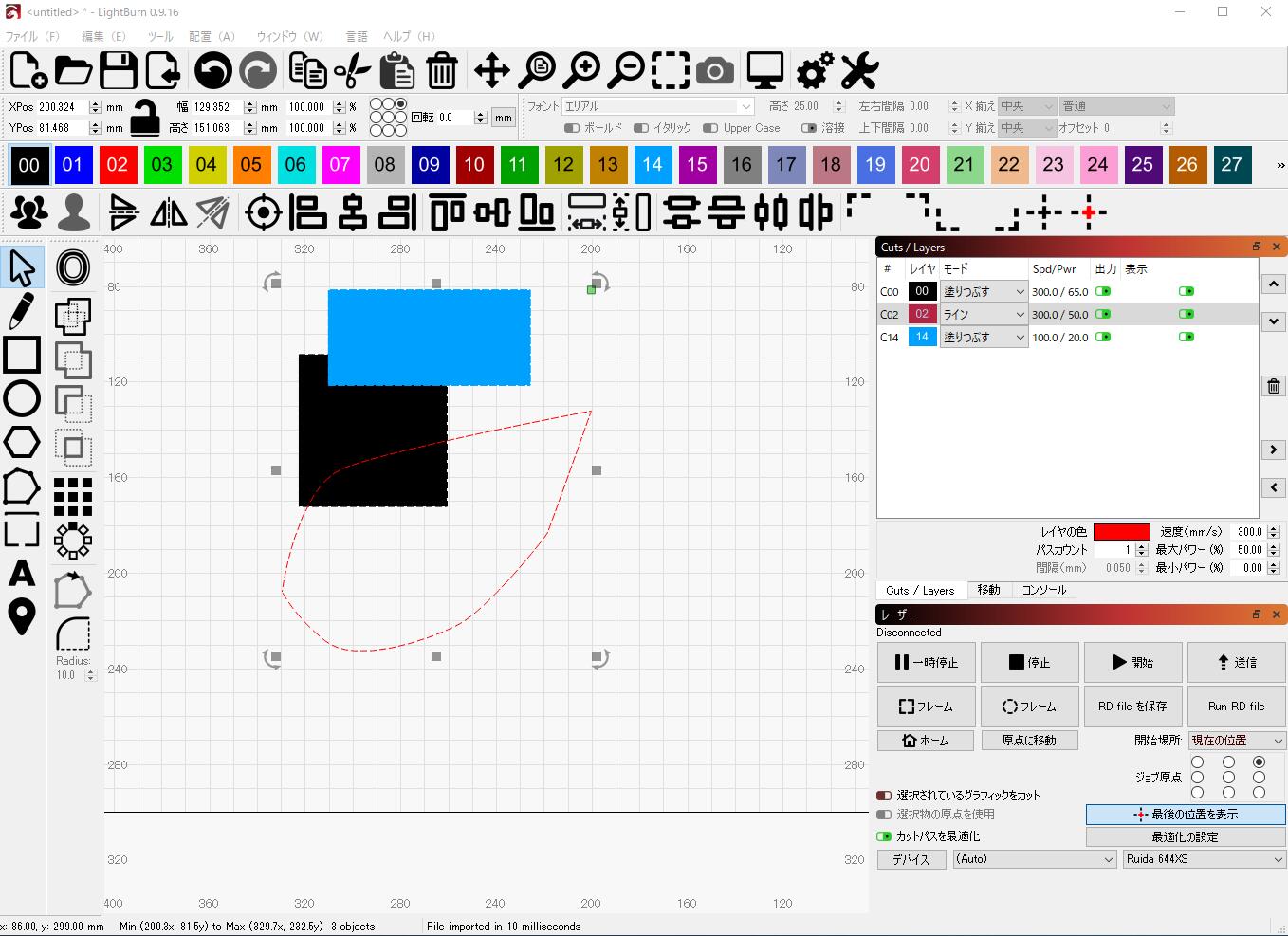The width and height of the screenshot is (1288, 936).
Task: Open the (Auto) port dropdown
Action: (x=1035, y=859)
